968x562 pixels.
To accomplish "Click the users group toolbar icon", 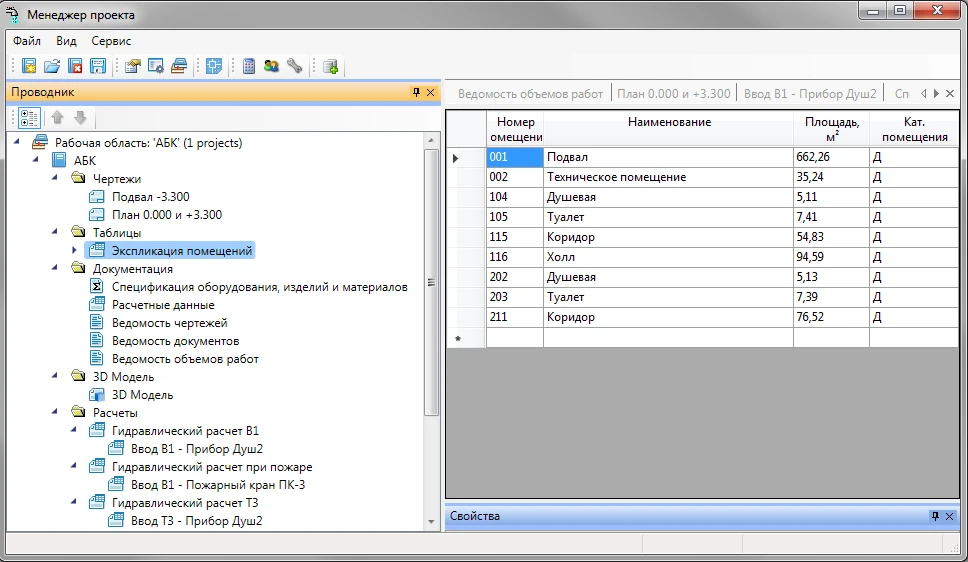I will coord(271,67).
